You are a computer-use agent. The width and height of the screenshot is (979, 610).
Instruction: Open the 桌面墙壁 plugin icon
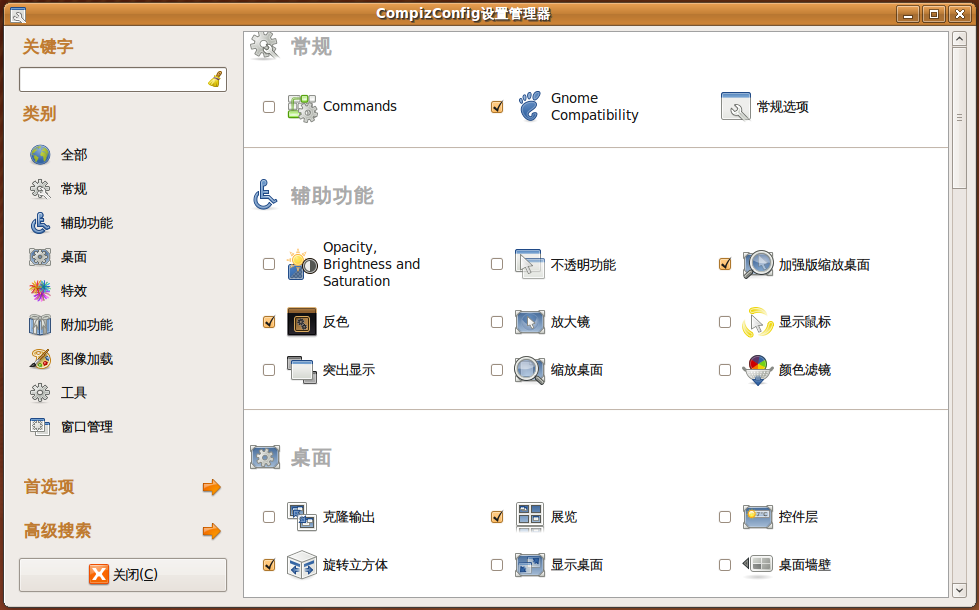pos(757,565)
